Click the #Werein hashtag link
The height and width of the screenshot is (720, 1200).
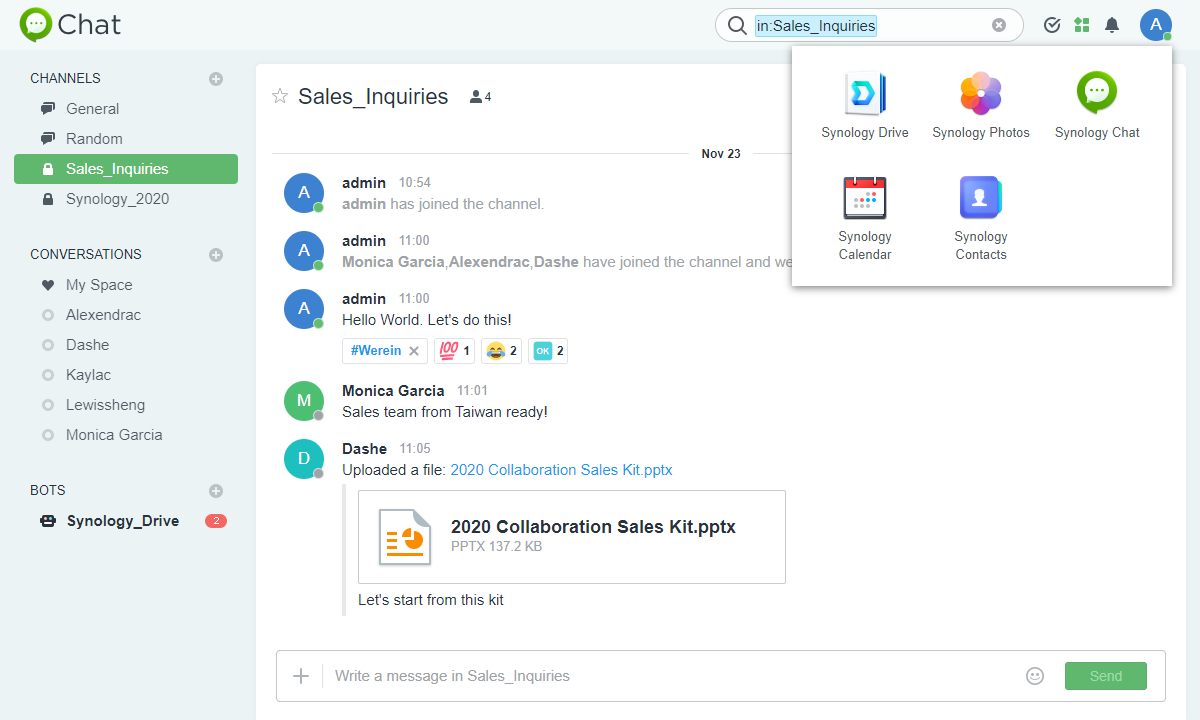click(375, 351)
